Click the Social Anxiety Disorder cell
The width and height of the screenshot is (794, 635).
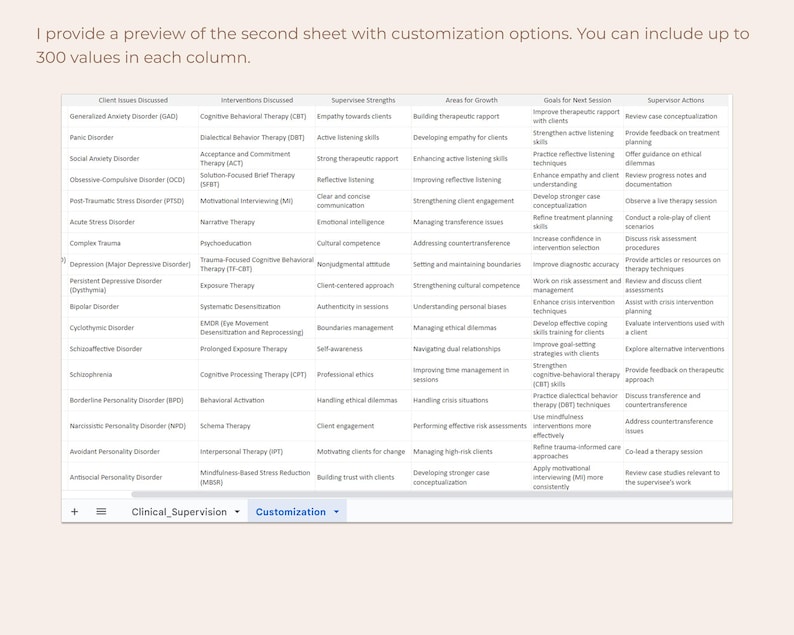(133, 158)
